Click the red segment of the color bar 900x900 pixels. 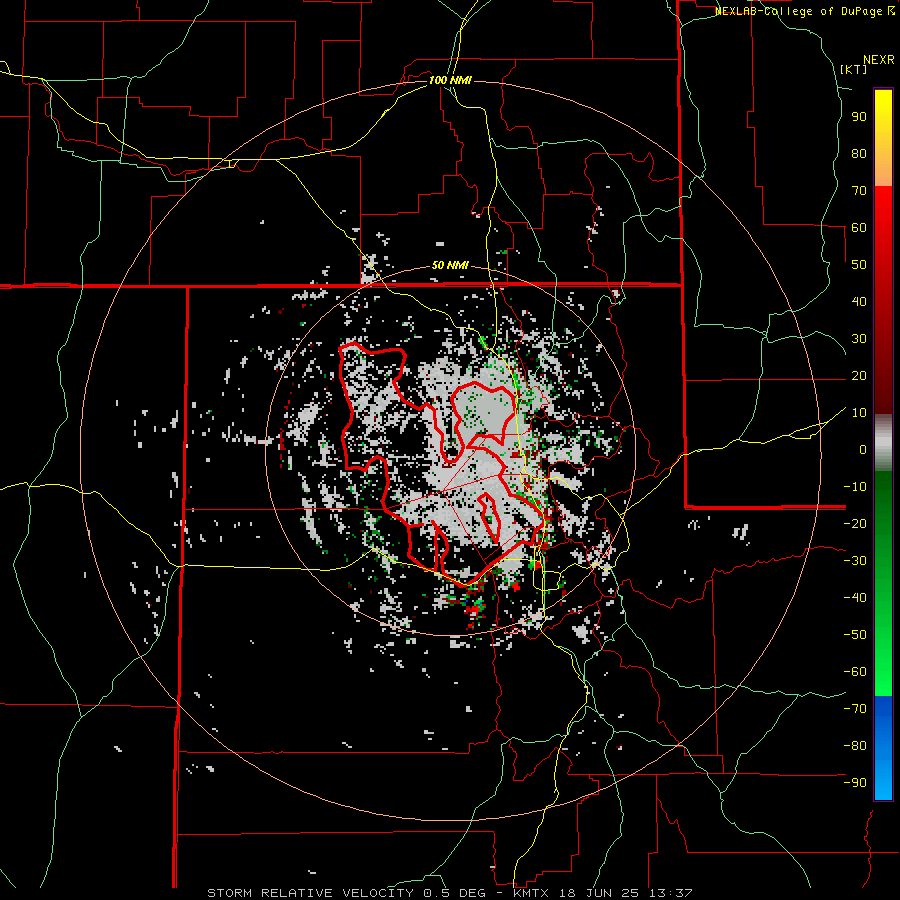coord(883,300)
